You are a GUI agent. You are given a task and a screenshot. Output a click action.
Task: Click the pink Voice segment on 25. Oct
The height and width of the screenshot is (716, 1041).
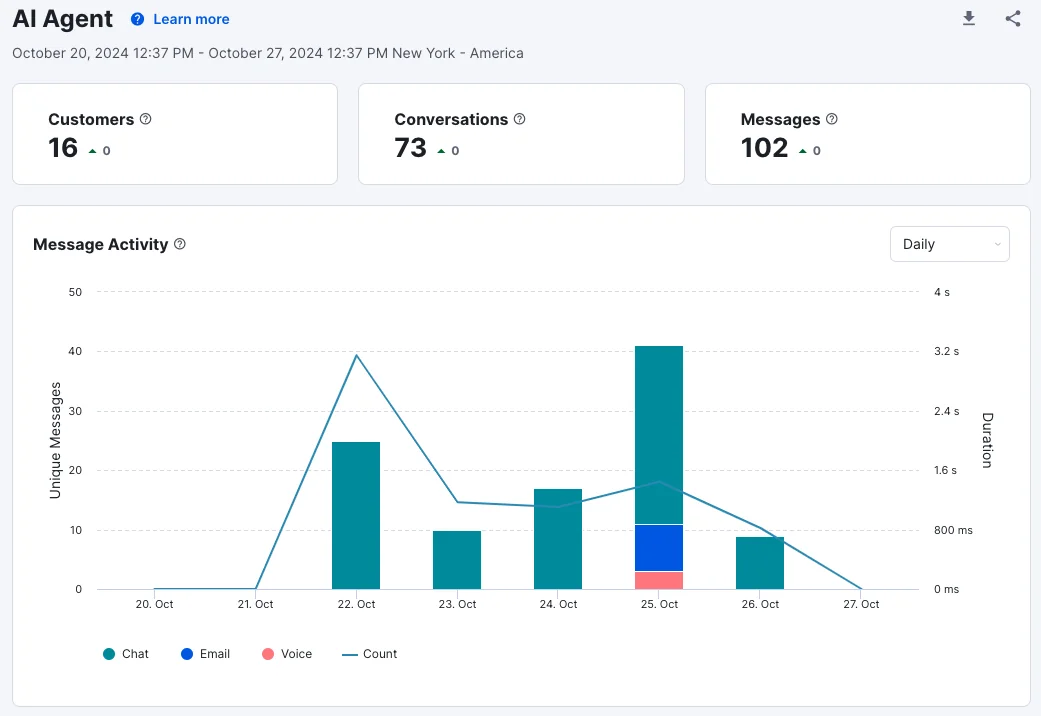point(659,581)
